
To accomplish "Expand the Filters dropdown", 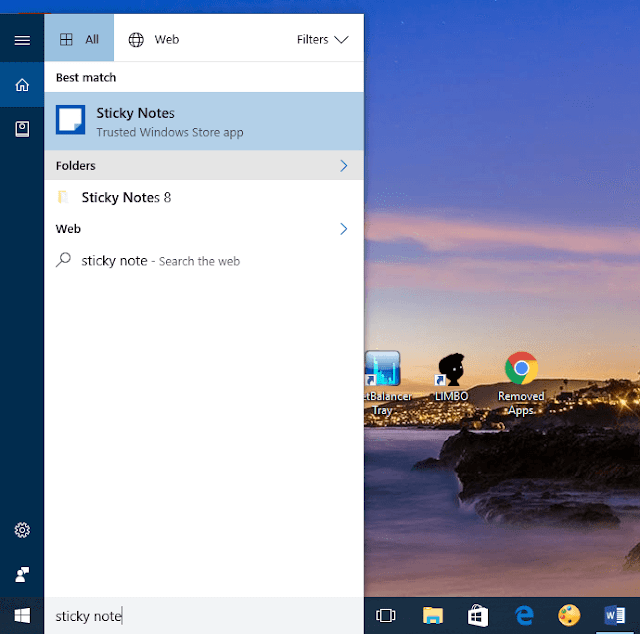I will point(322,39).
